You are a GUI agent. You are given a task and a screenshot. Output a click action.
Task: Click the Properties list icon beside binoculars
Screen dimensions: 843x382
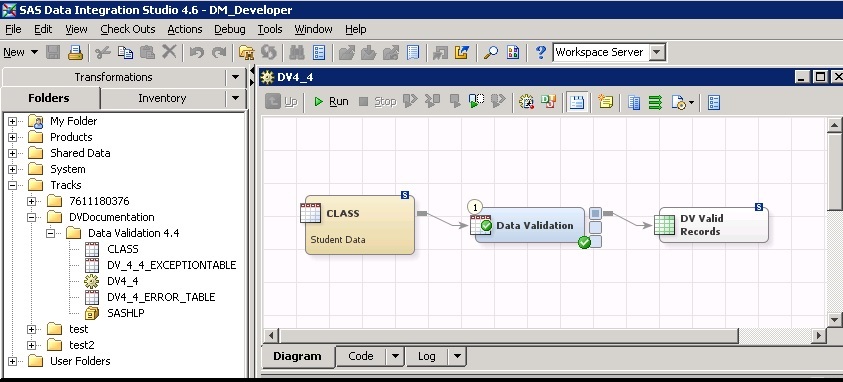pyautogui.click(x=319, y=52)
